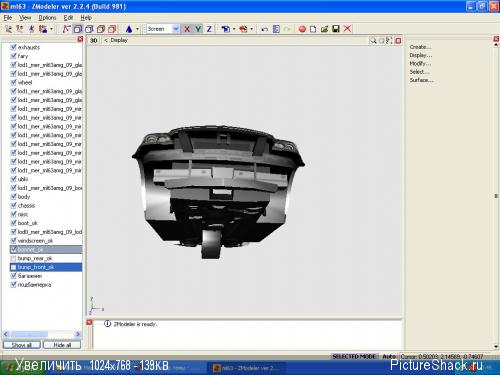Click the blue pivot helper icon
500x375 pixels.
click(x=226, y=29)
